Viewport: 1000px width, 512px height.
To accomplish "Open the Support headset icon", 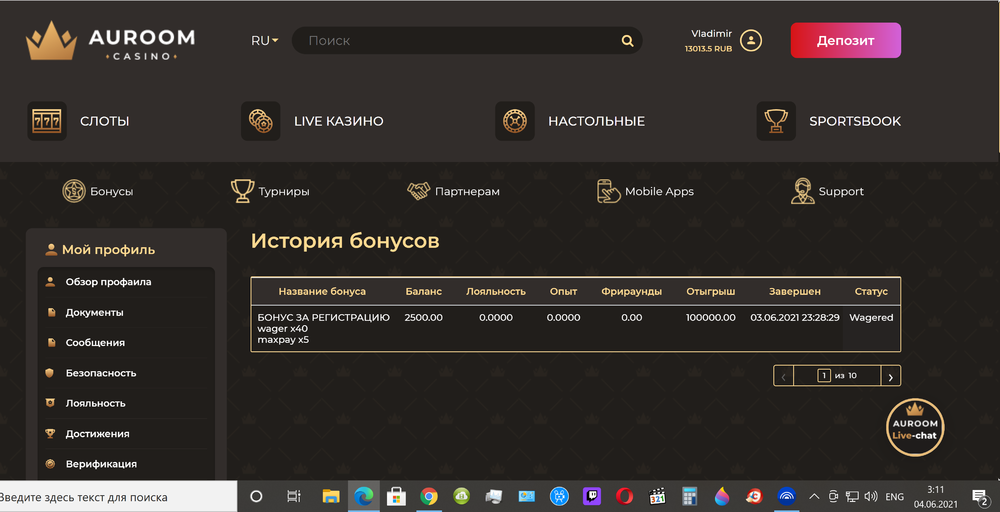I will click(802, 191).
